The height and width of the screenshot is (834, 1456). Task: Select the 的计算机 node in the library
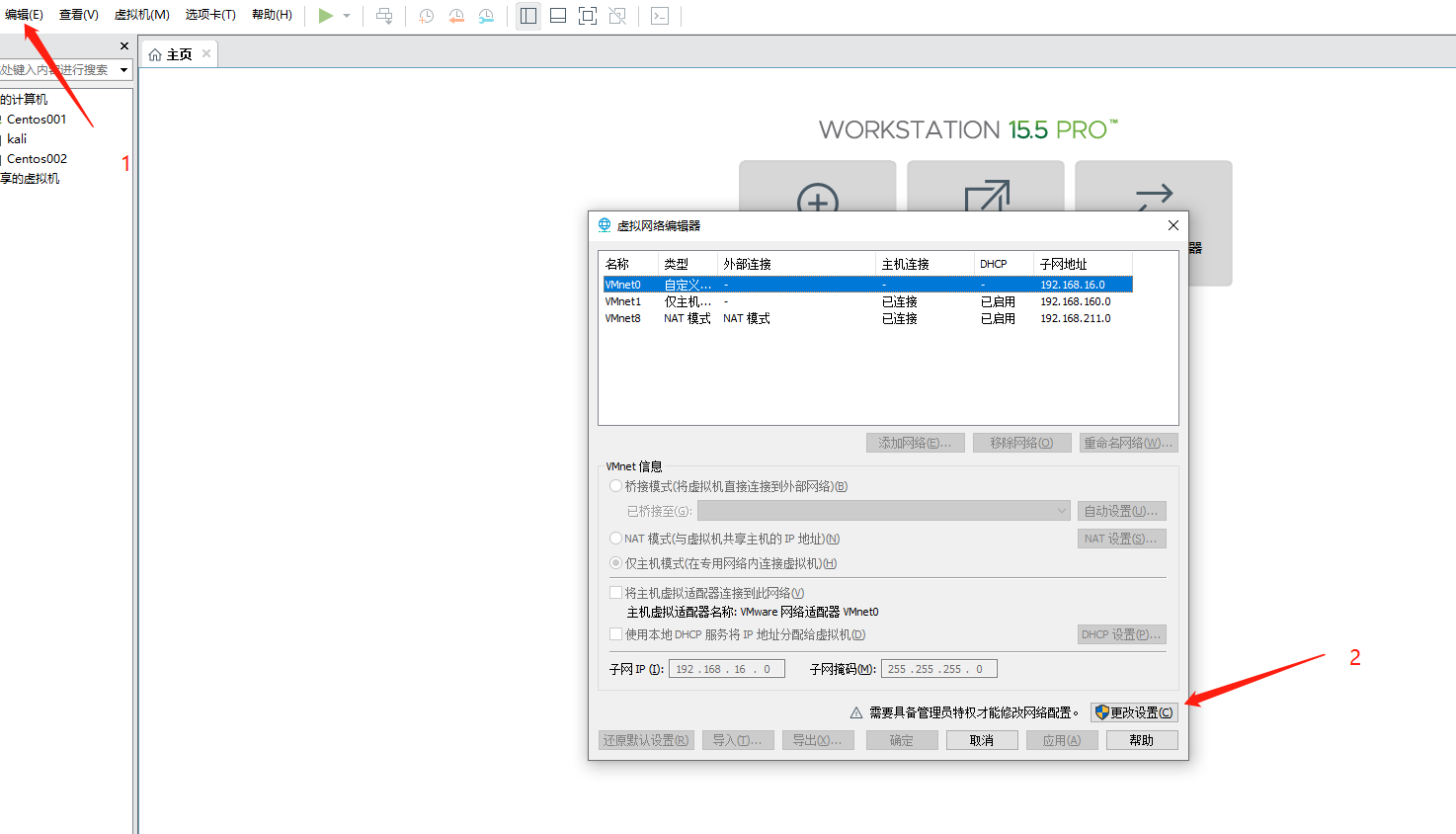(24, 99)
